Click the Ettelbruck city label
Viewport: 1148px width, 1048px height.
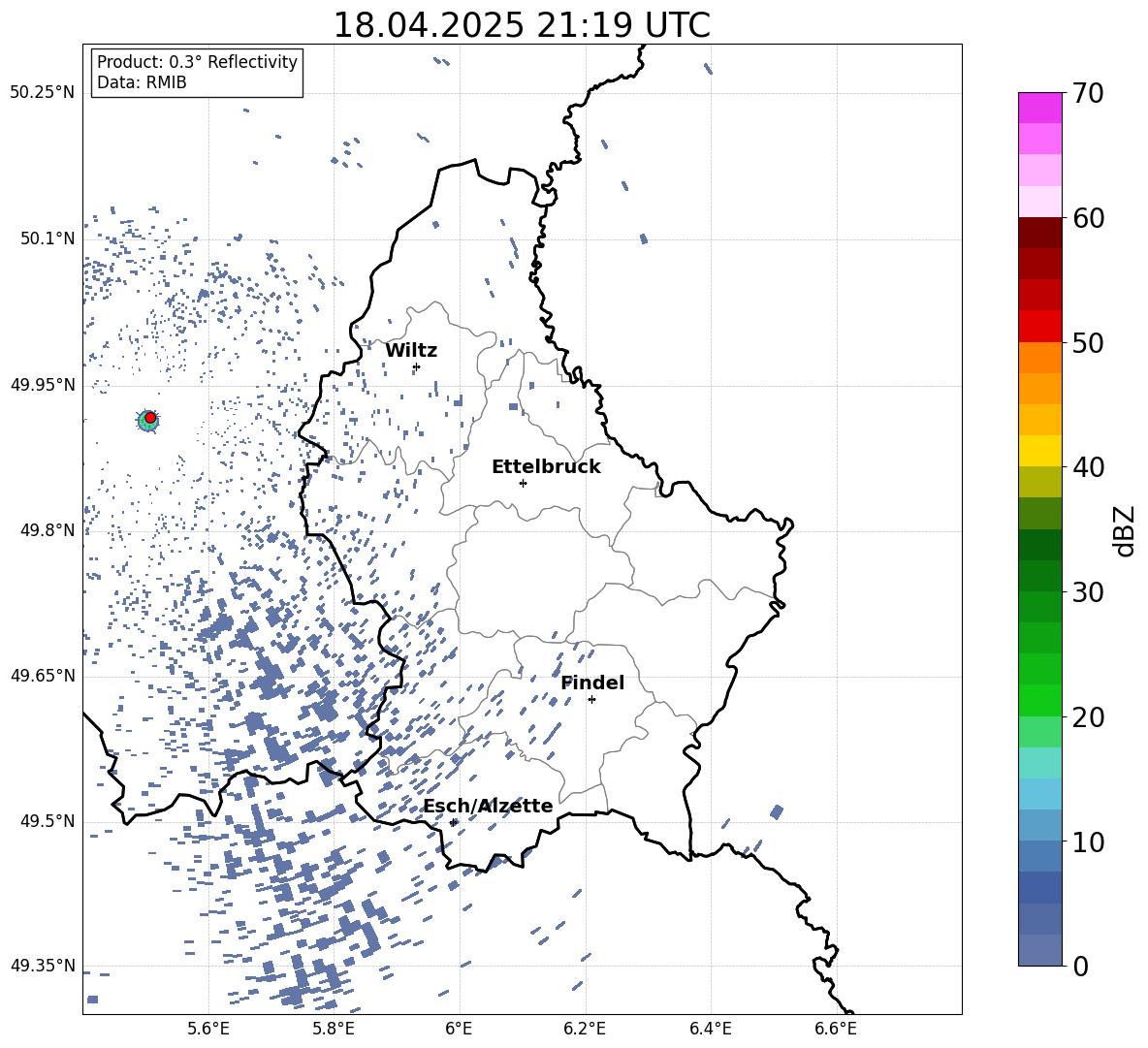(546, 467)
